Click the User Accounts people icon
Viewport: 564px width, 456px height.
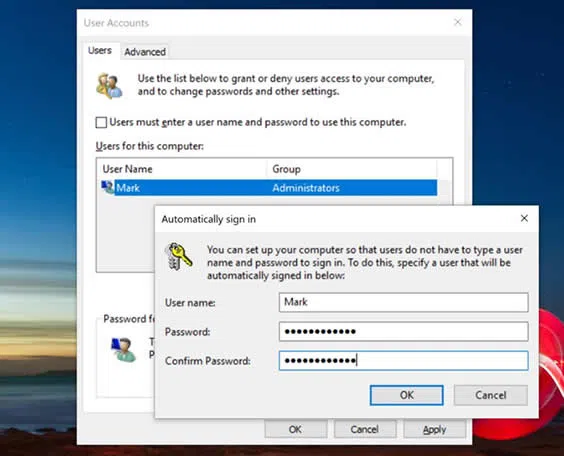[109, 86]
